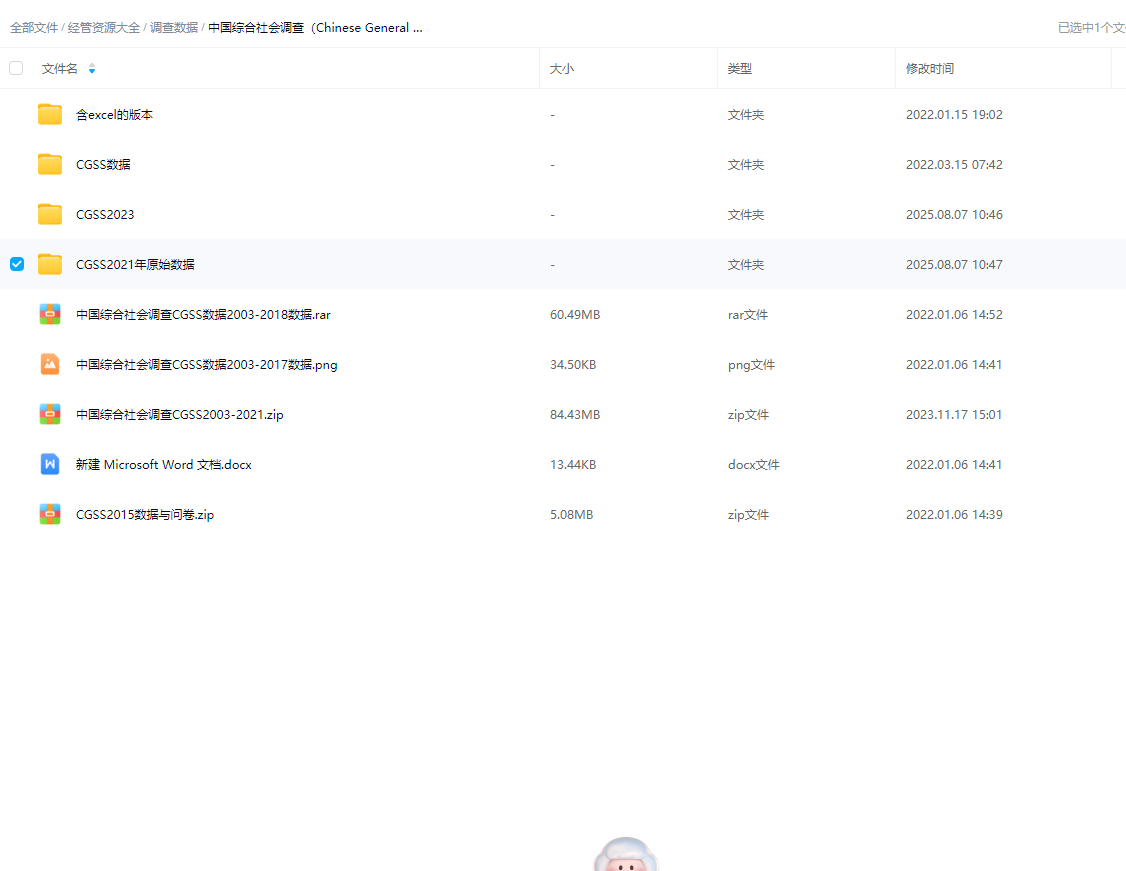Viewport: 1126px width, 871px height.
Task: Open the CGSS2021年原始数据 folder icon
Action: [x=50, y=264]
